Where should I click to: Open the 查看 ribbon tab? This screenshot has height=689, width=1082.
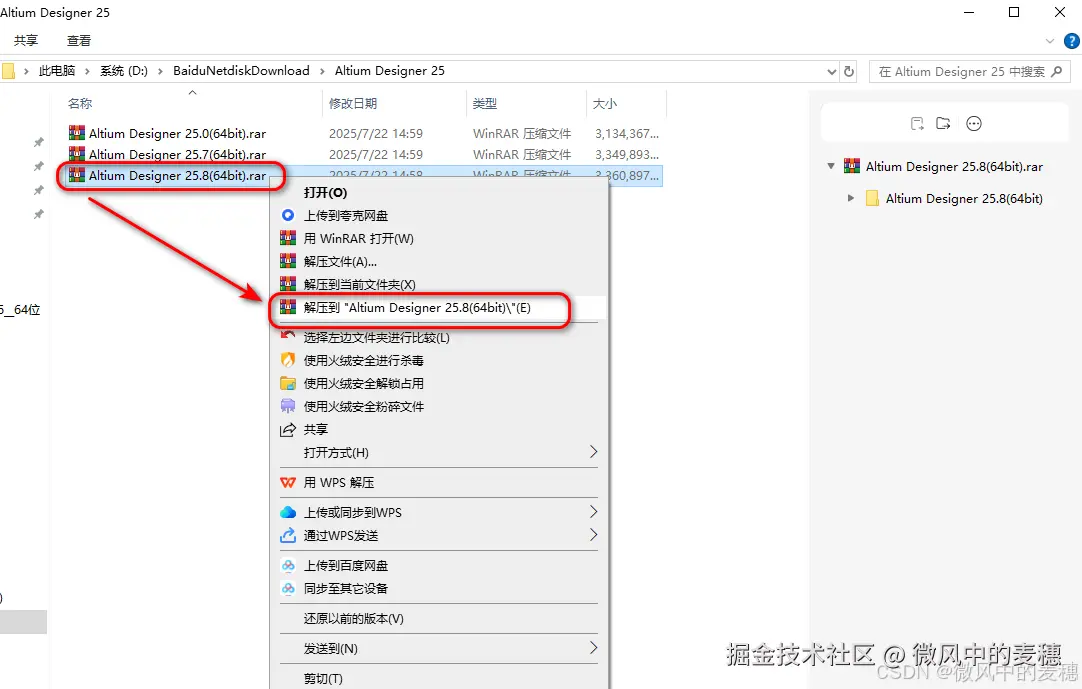point(79,41)
